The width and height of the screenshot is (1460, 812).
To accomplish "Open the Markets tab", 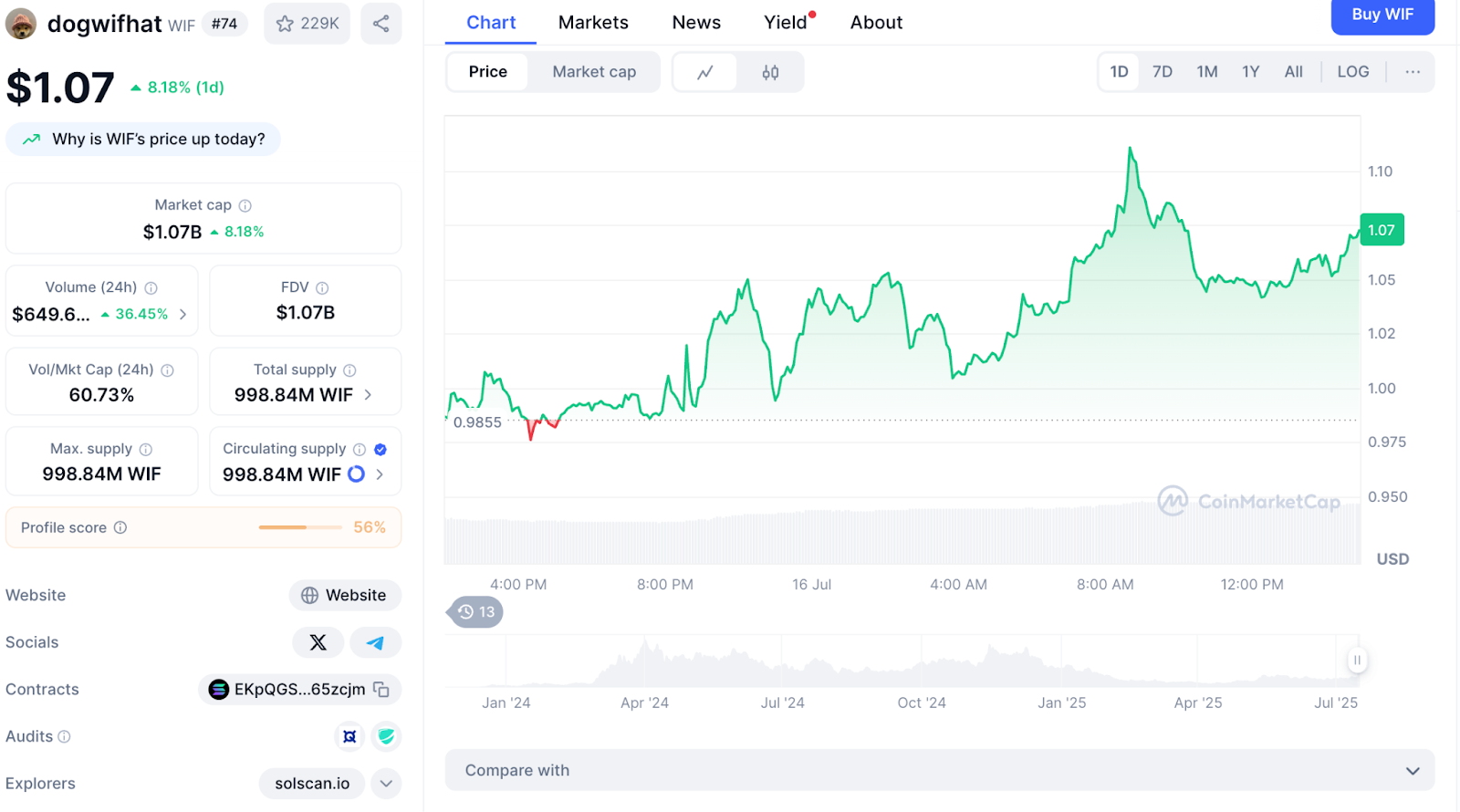I will 593,23.
